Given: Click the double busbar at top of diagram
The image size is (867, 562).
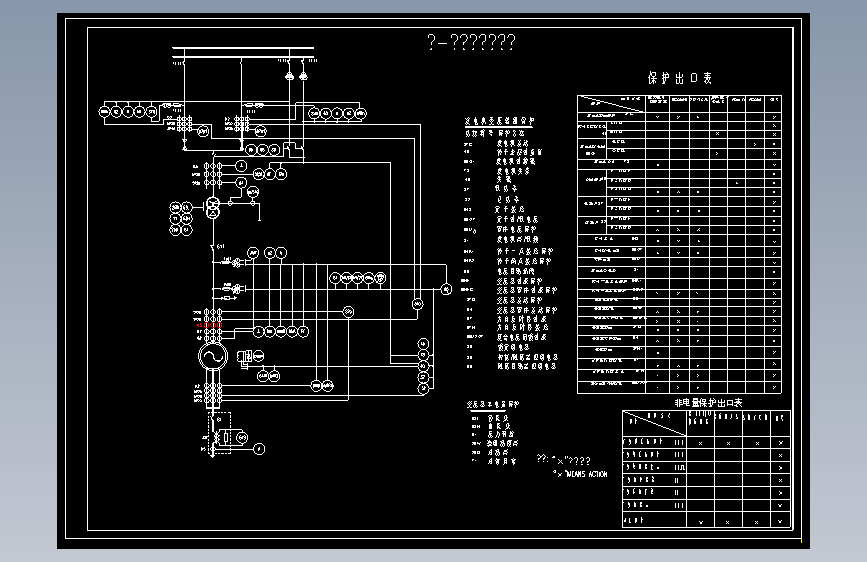Looking at the screenshot, I should pos(243,52).
